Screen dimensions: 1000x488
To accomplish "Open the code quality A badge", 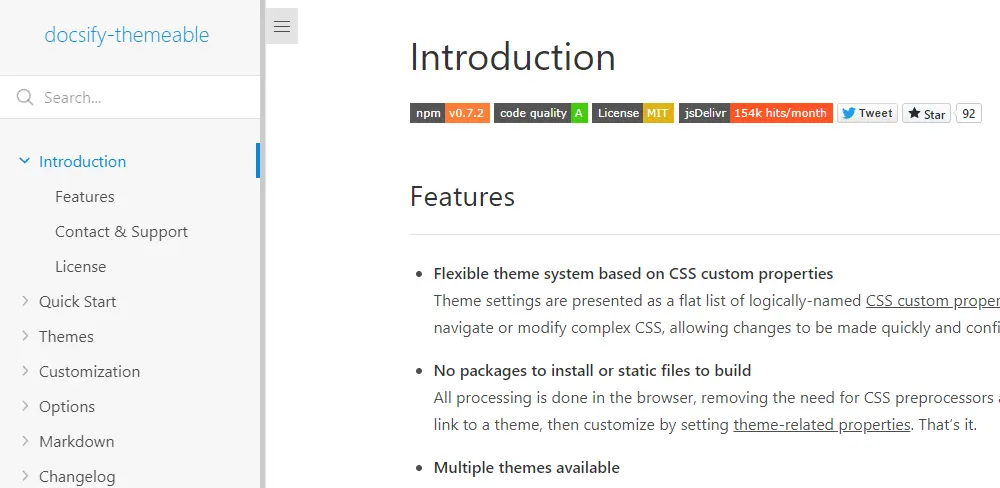I will (541, 113).
